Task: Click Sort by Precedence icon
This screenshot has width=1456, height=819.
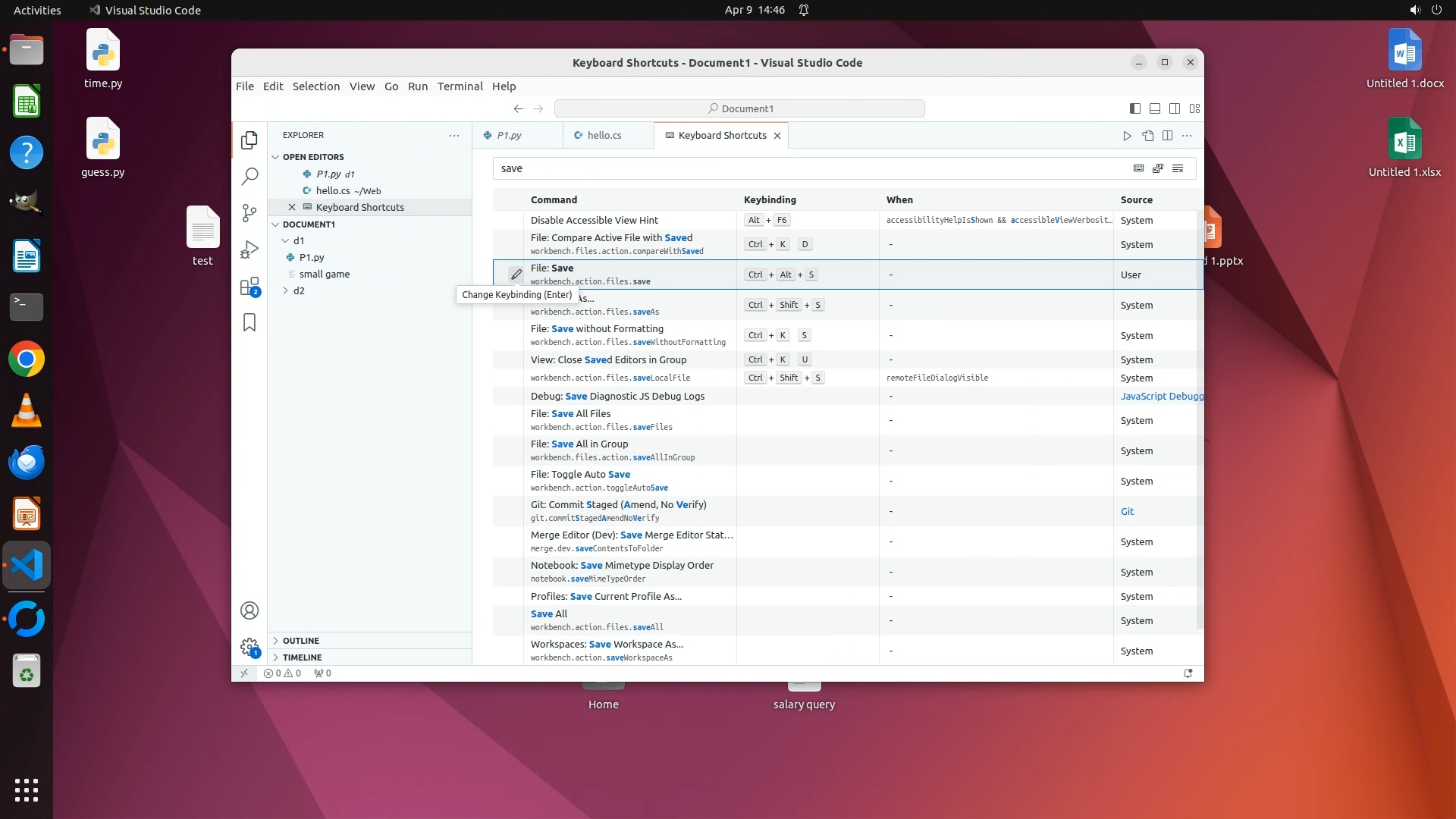Action: click(1158, 168)
